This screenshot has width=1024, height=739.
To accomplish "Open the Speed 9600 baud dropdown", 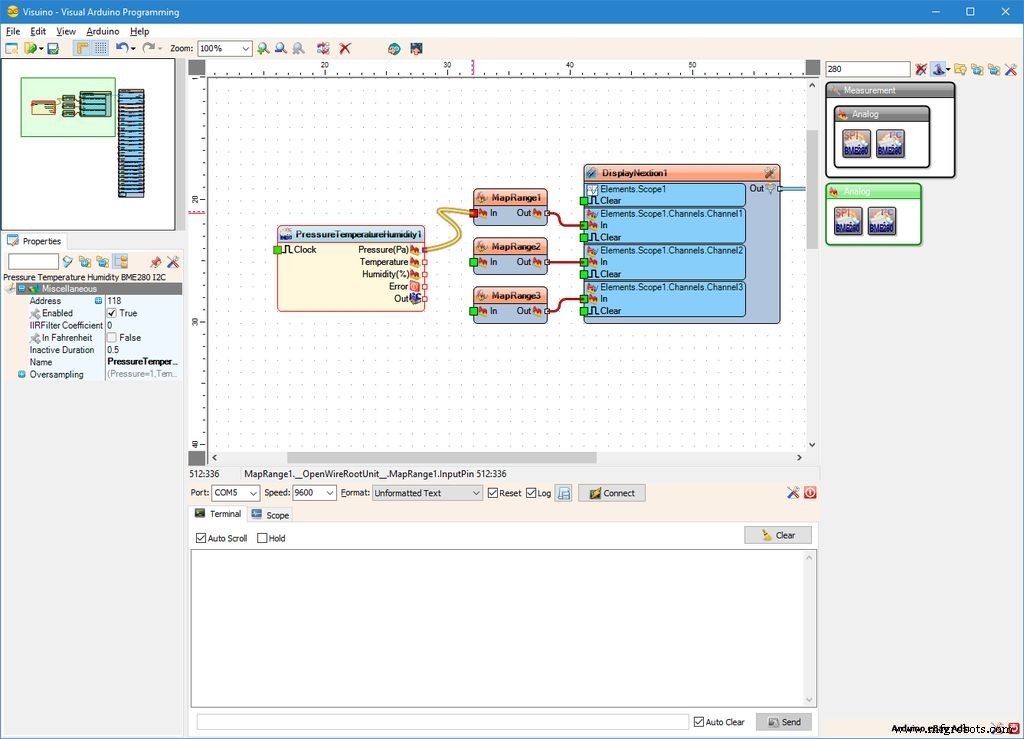I will 329,493.
